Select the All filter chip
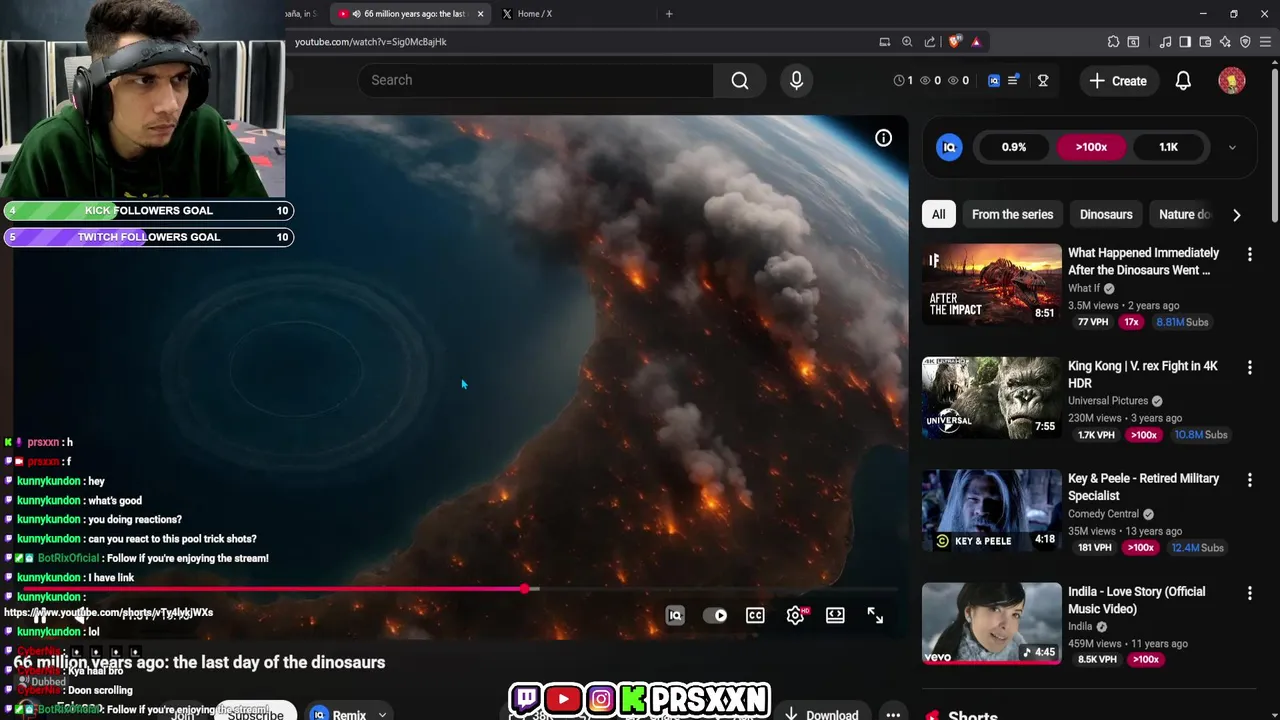 (938, 214)
